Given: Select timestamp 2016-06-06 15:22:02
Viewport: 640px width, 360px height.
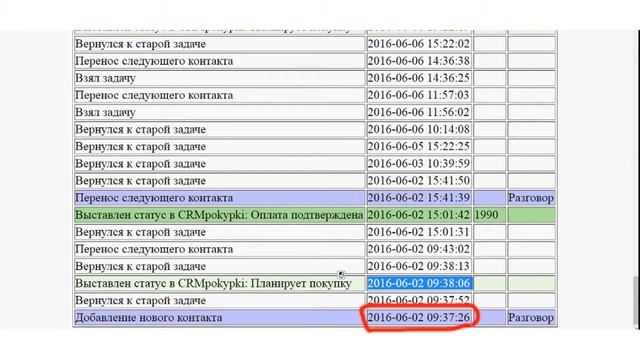Looking at the screenshot, I should coord(418,44).
